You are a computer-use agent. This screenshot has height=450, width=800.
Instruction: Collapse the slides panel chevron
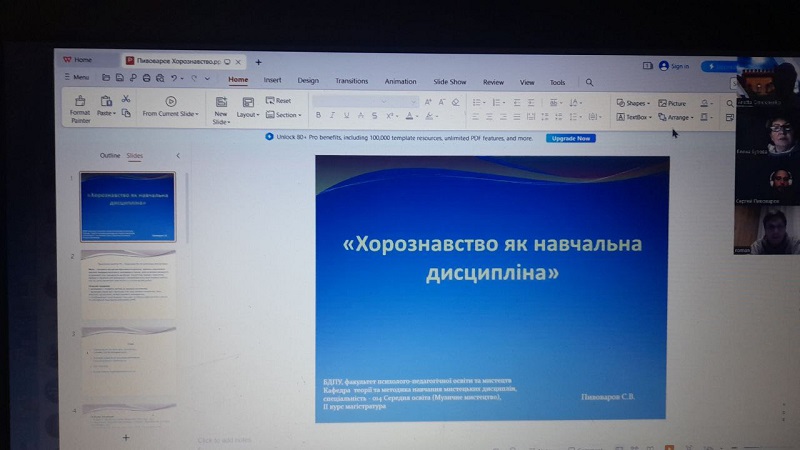pos(178,156)
